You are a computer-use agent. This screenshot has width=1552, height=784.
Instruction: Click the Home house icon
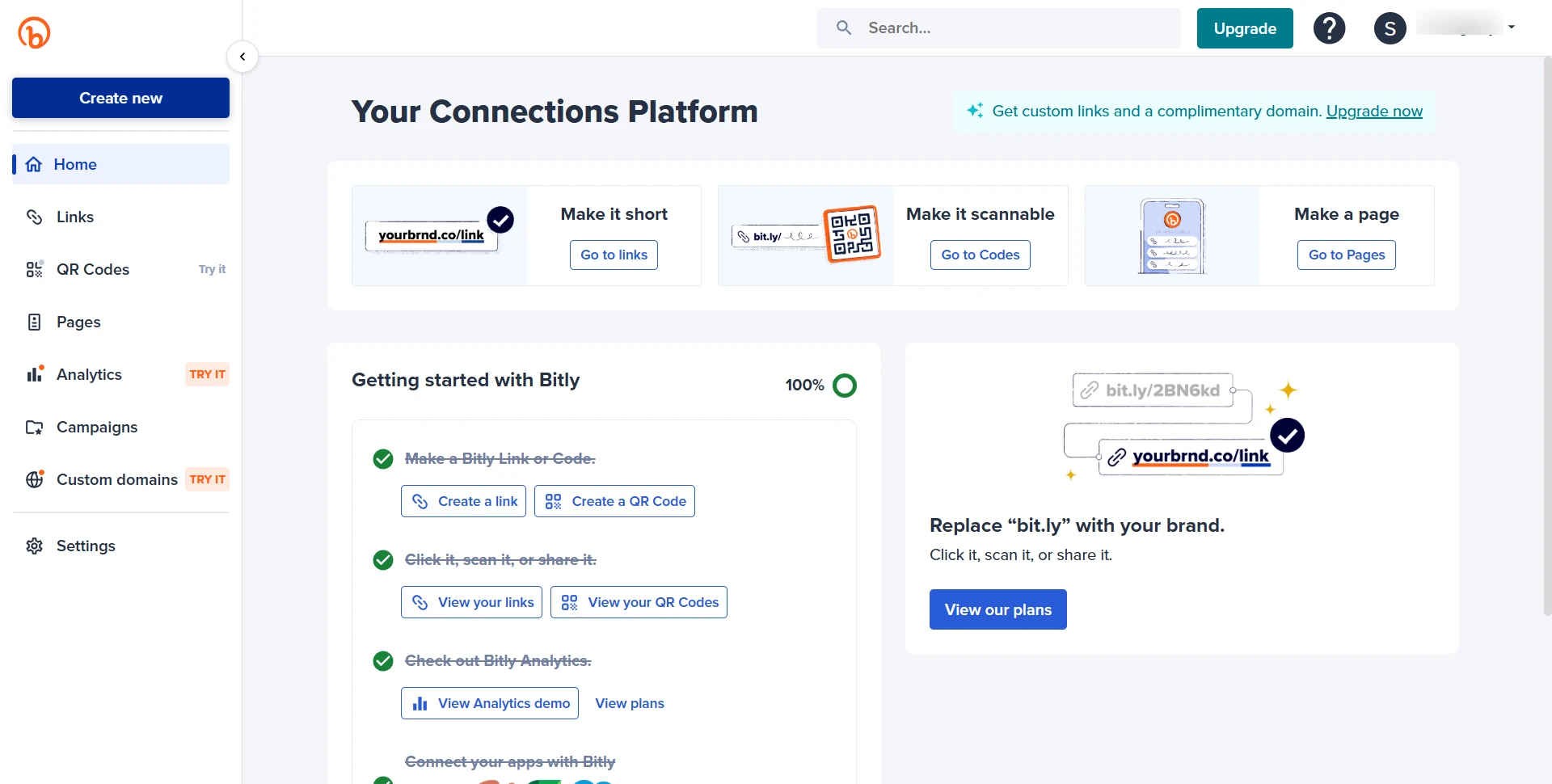(x=33, y=164)
